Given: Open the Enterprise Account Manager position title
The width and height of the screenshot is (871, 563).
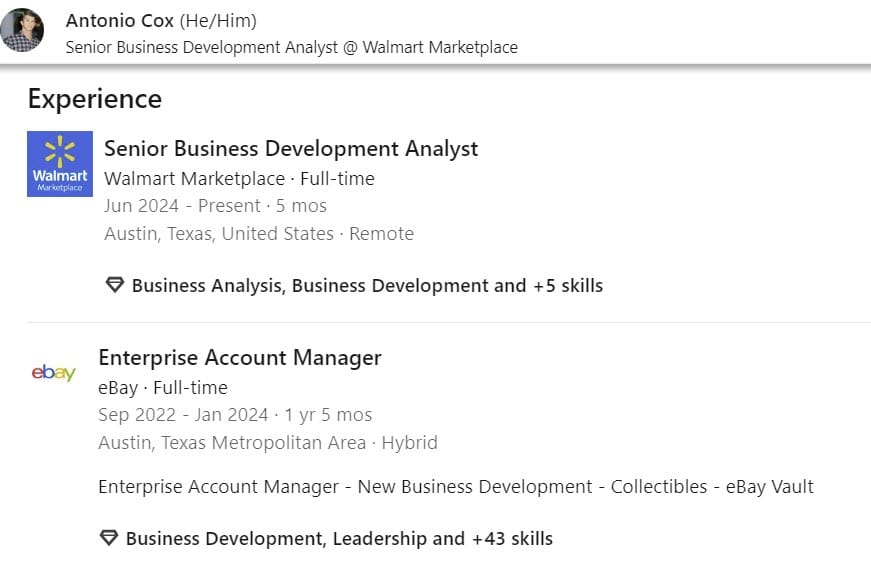Looking at the screenshot, I should coord(240,357).
